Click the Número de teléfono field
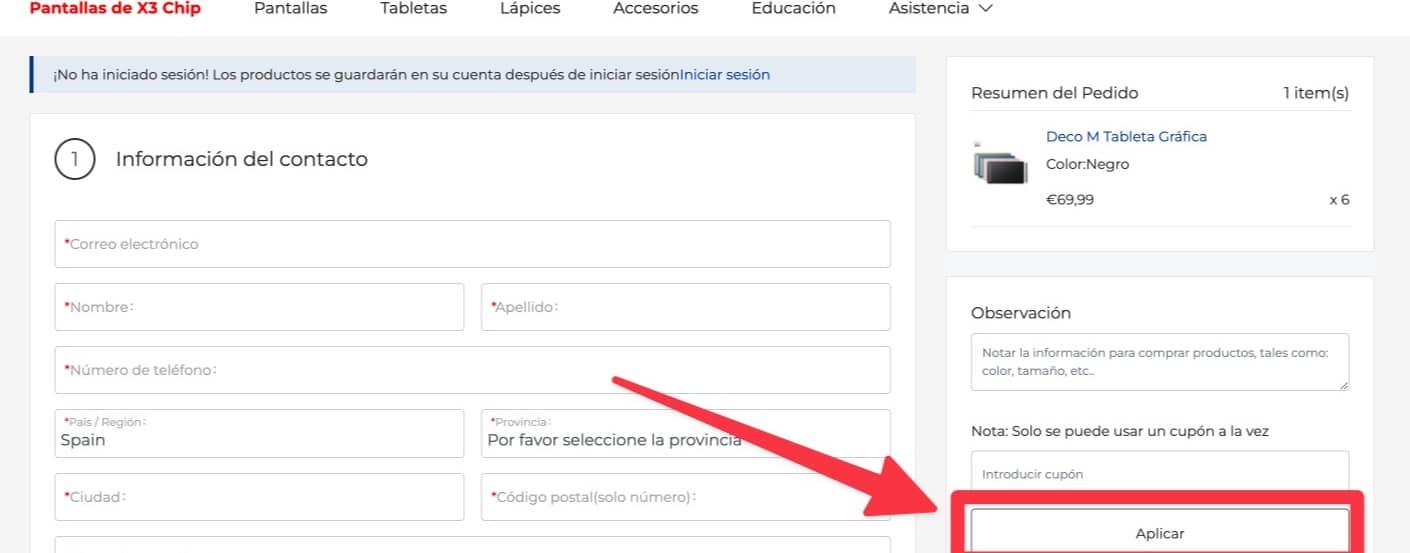Viewport: 1410px width, 553px height. tap(472, 370)
